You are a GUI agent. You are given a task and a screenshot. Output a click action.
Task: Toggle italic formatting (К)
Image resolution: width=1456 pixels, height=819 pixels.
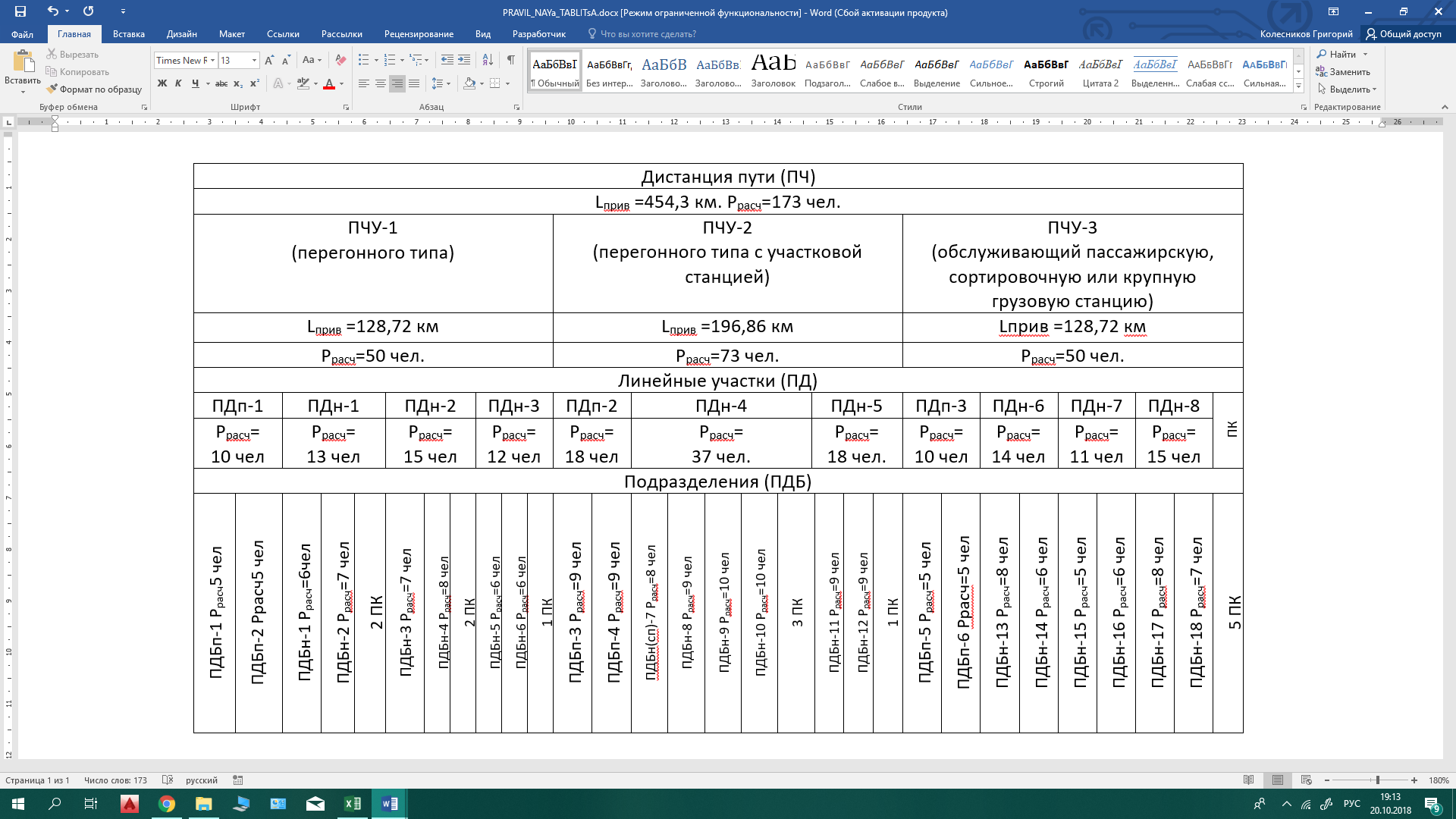(x=178, y=83)
